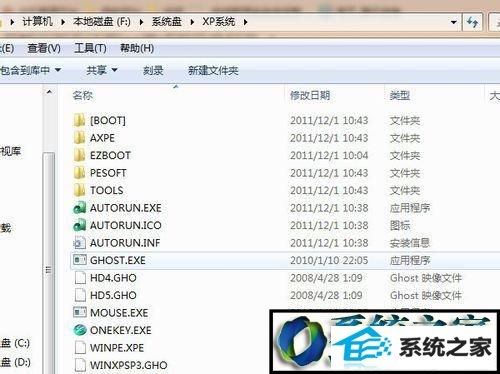Screen dimensions: 500x374
Task: Expand breadcrumb arrow after XP系统
Action: click(x=246, y=22)
